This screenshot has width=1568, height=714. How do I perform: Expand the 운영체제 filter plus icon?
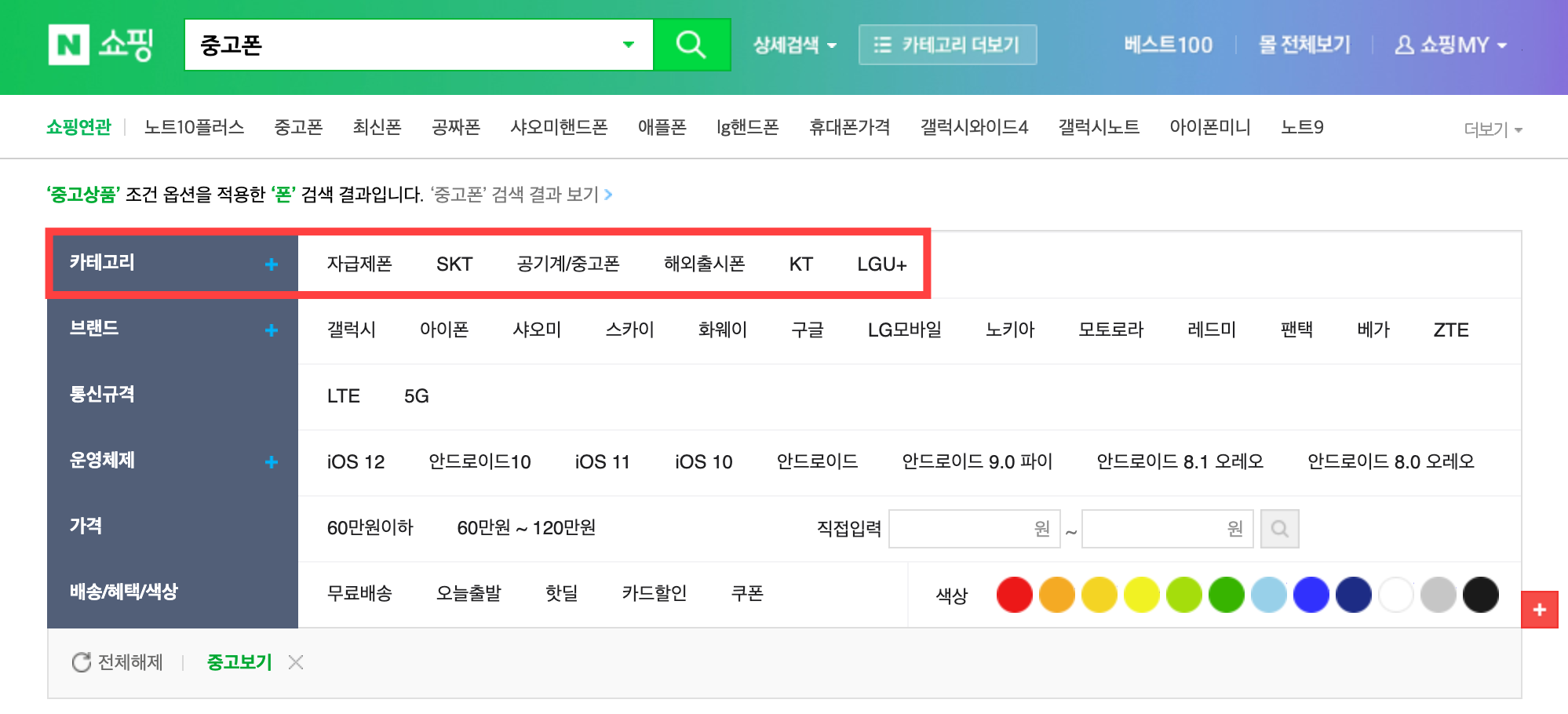[272, 462]
